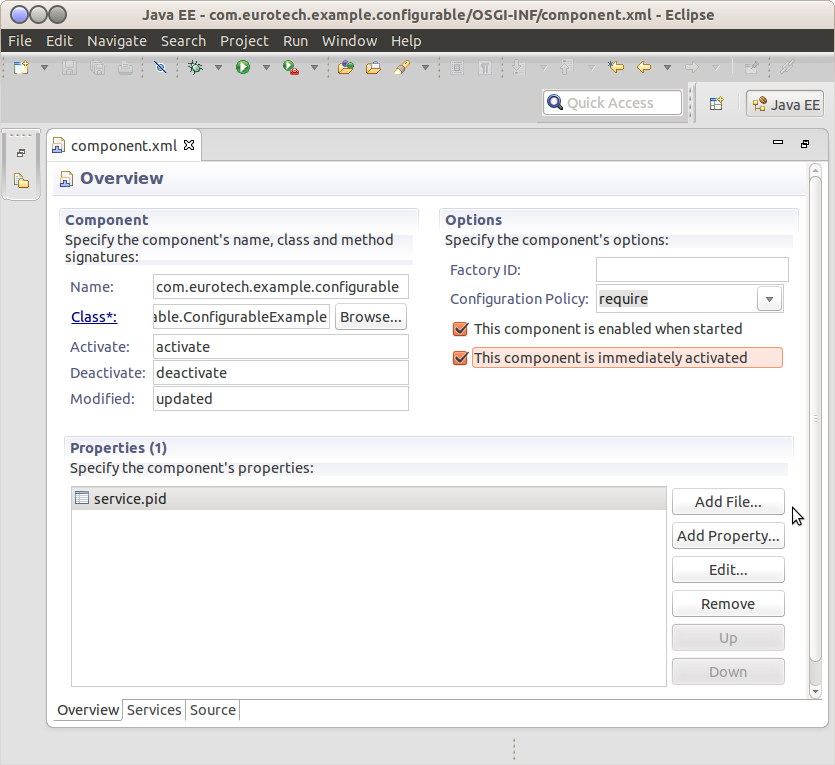Image resolution: width=835 pixels, height=765 pixels.
Task: Click the Save icon in toolbar
Action: [69, 68]
